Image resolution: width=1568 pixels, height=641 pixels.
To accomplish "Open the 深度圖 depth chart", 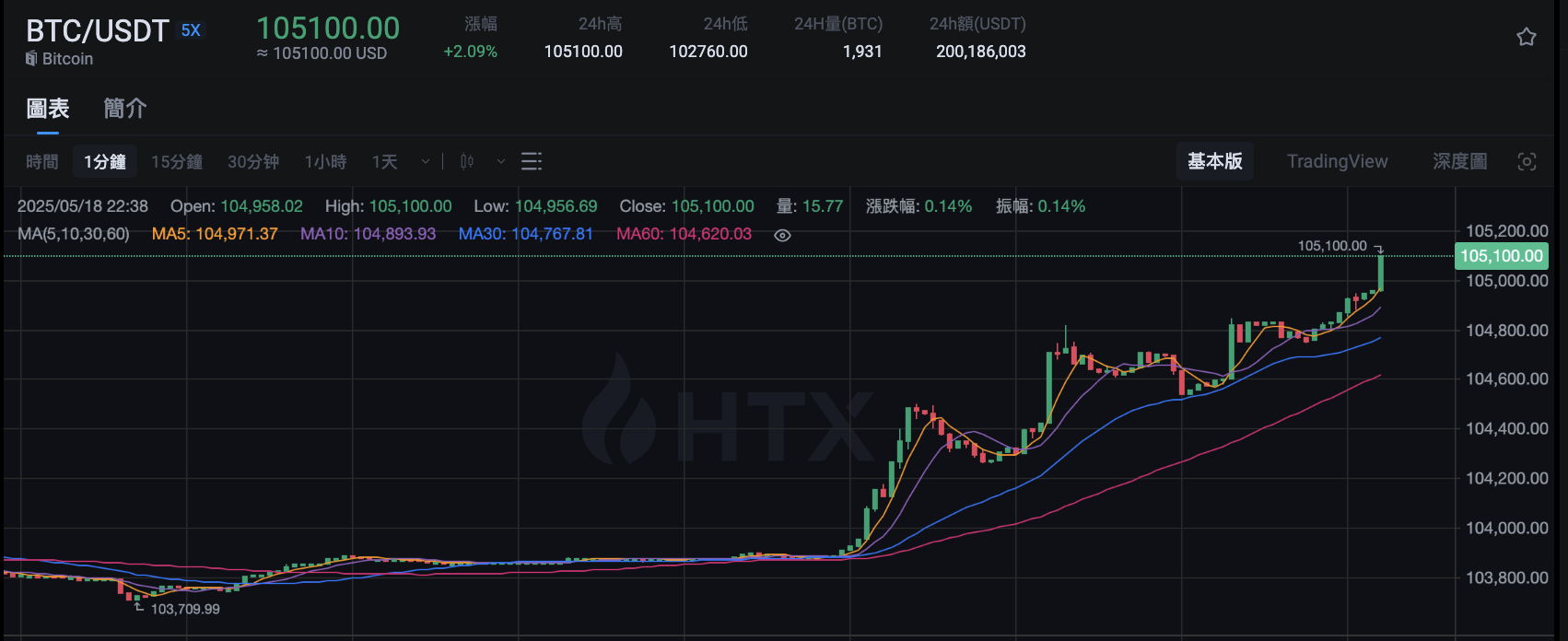I will click(x=1460, y=161).
